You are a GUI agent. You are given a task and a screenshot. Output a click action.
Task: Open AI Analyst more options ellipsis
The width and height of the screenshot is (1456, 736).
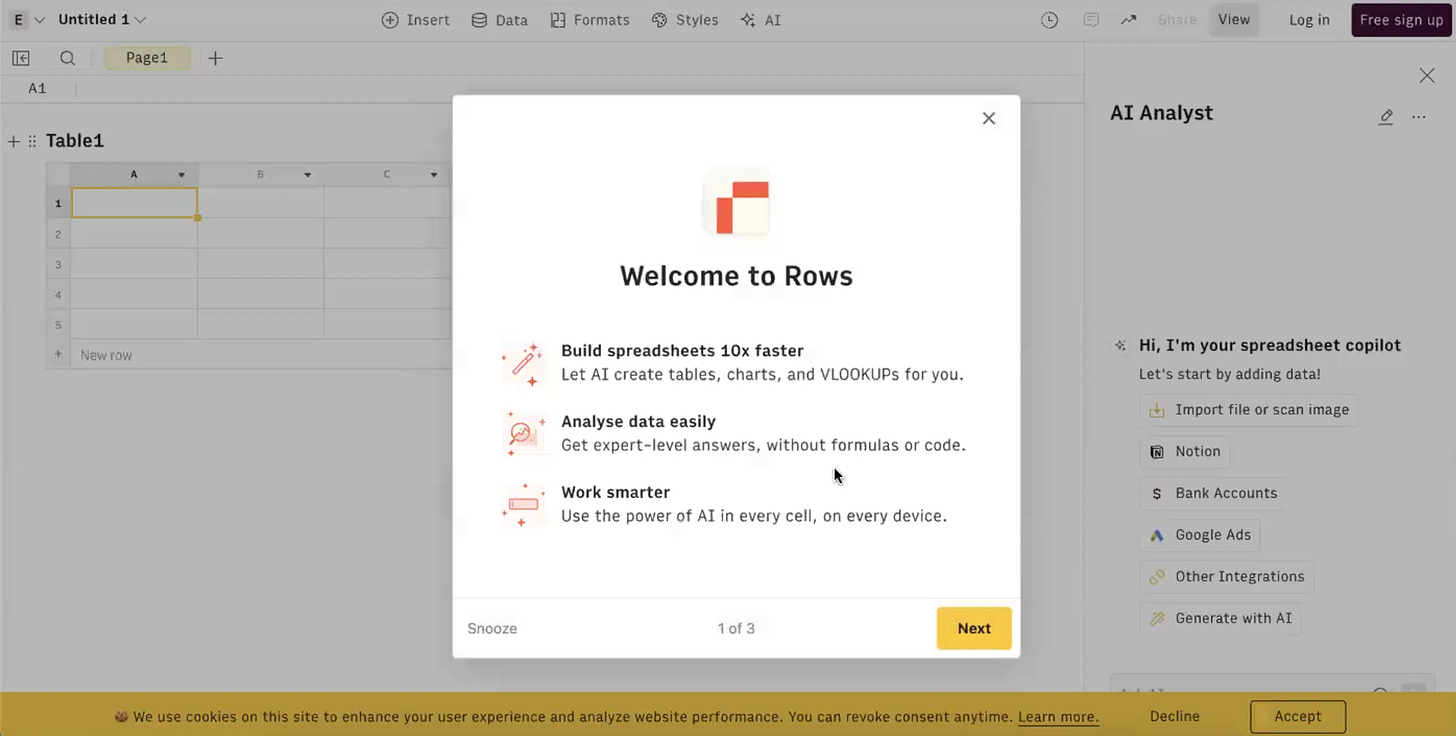(1418, 117)
